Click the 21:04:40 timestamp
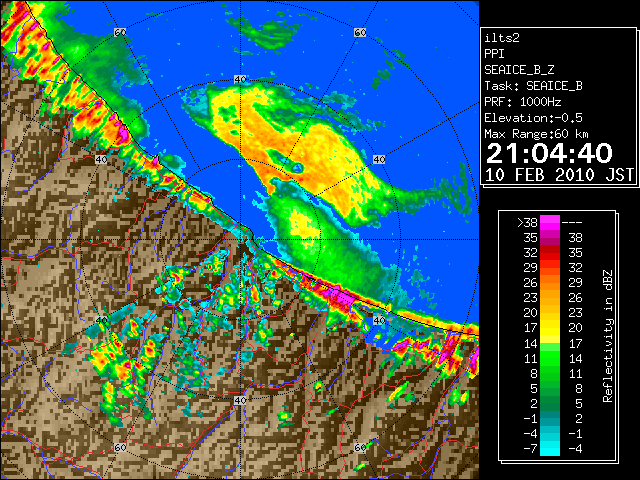Image resolution: width=640 pixels, height=480 pixels. pos(549,153)
